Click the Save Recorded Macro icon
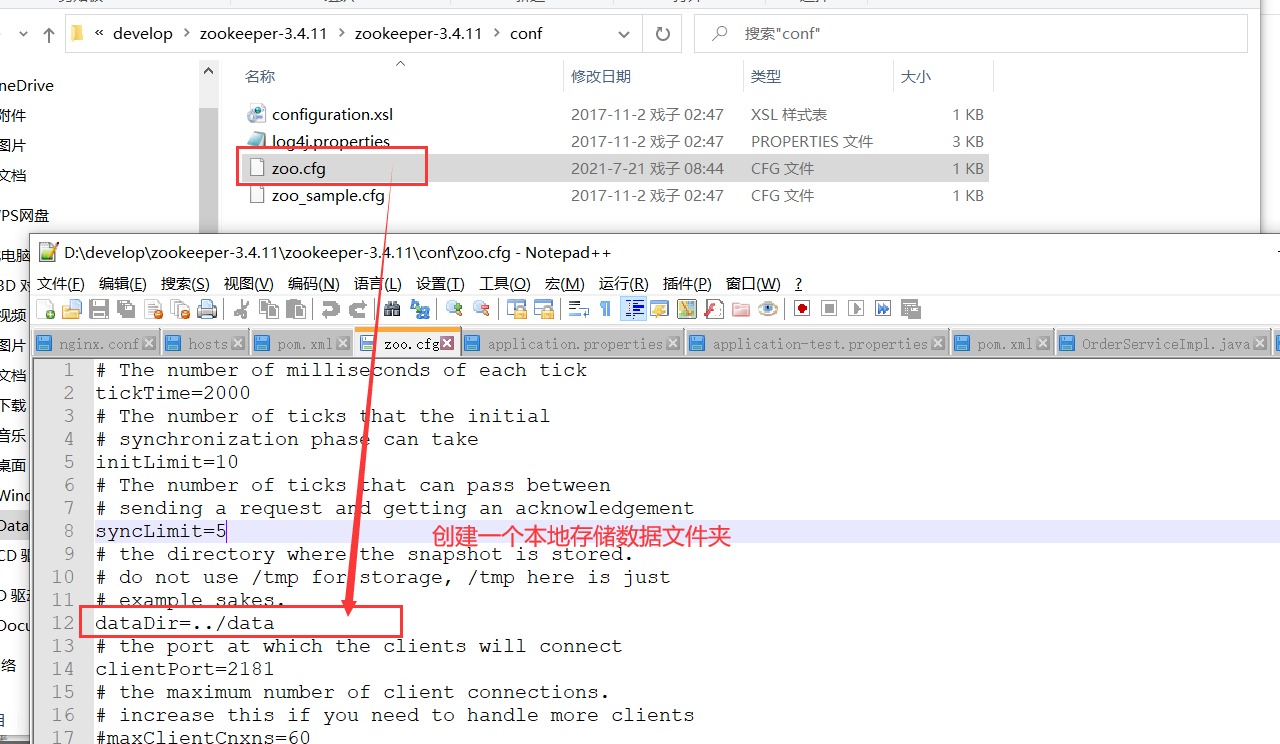This screenshot has height=744, width=1280. pos(910,309)
